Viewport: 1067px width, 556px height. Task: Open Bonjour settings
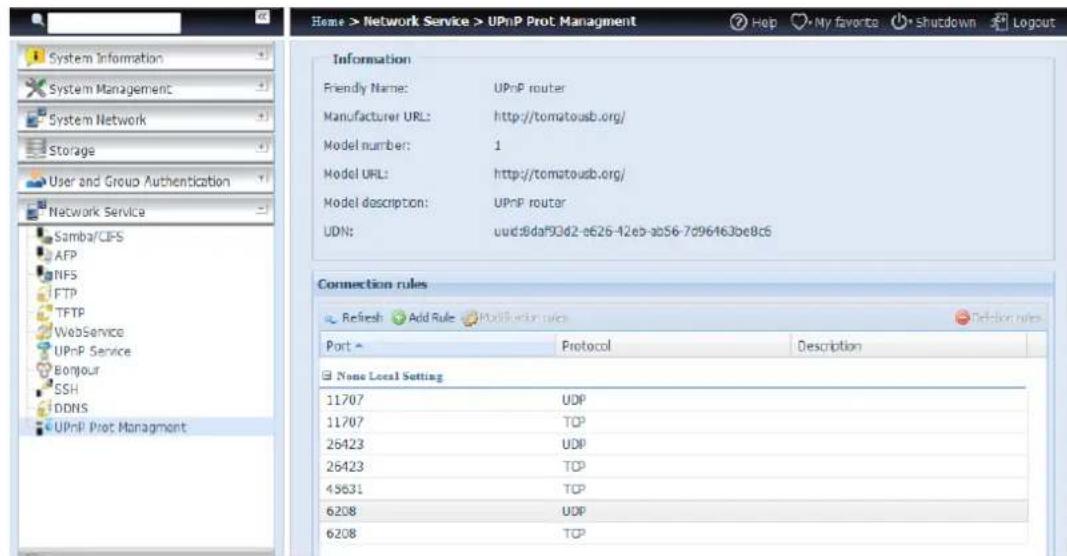[x=76, y=370]
